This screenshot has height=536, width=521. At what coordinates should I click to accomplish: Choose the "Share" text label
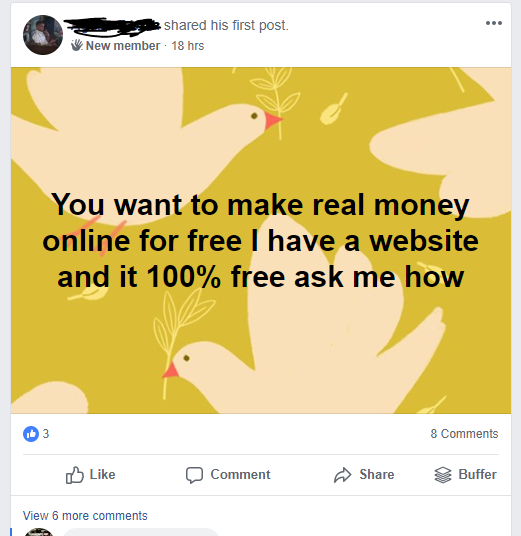pyautogui.click(x=377, y=474)
